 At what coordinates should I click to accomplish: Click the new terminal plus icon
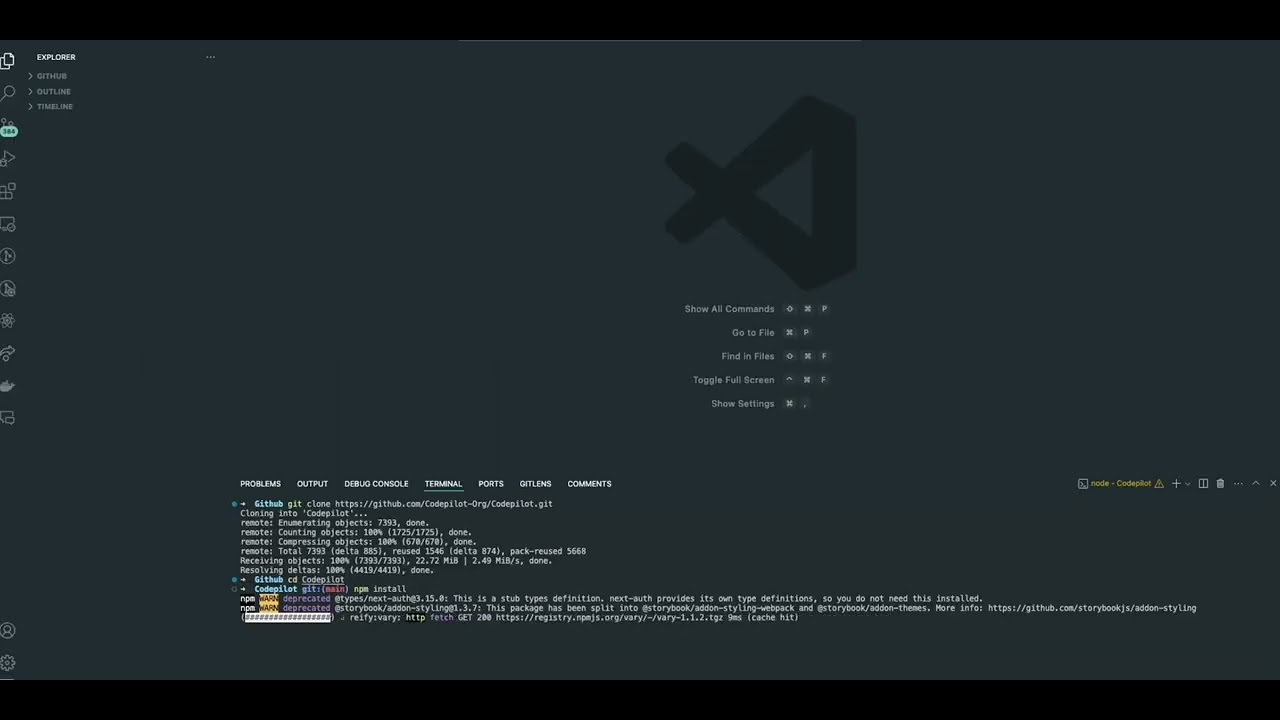[1176, 484]
